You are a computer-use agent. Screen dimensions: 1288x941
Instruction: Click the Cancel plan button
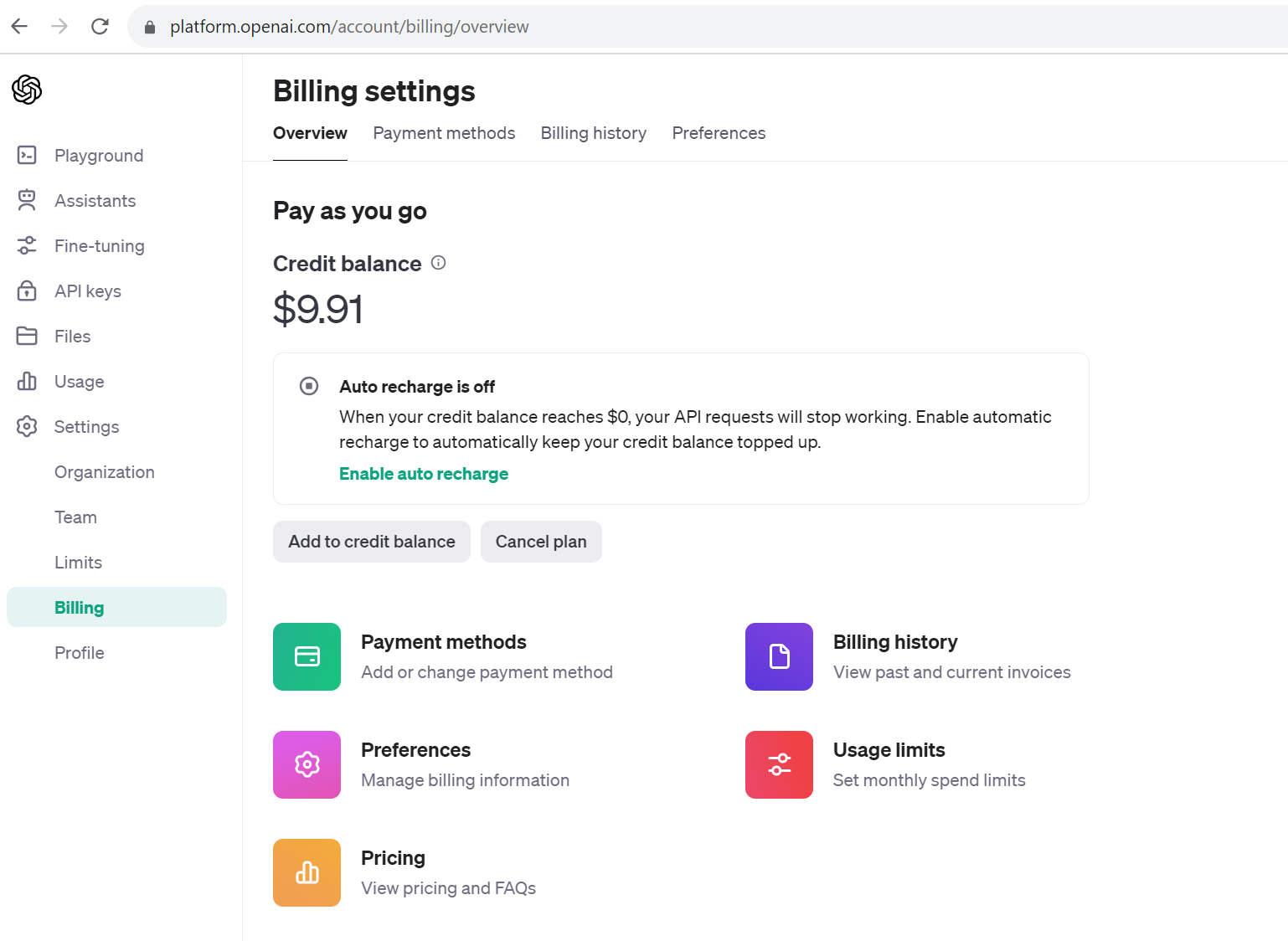(541, 542)
